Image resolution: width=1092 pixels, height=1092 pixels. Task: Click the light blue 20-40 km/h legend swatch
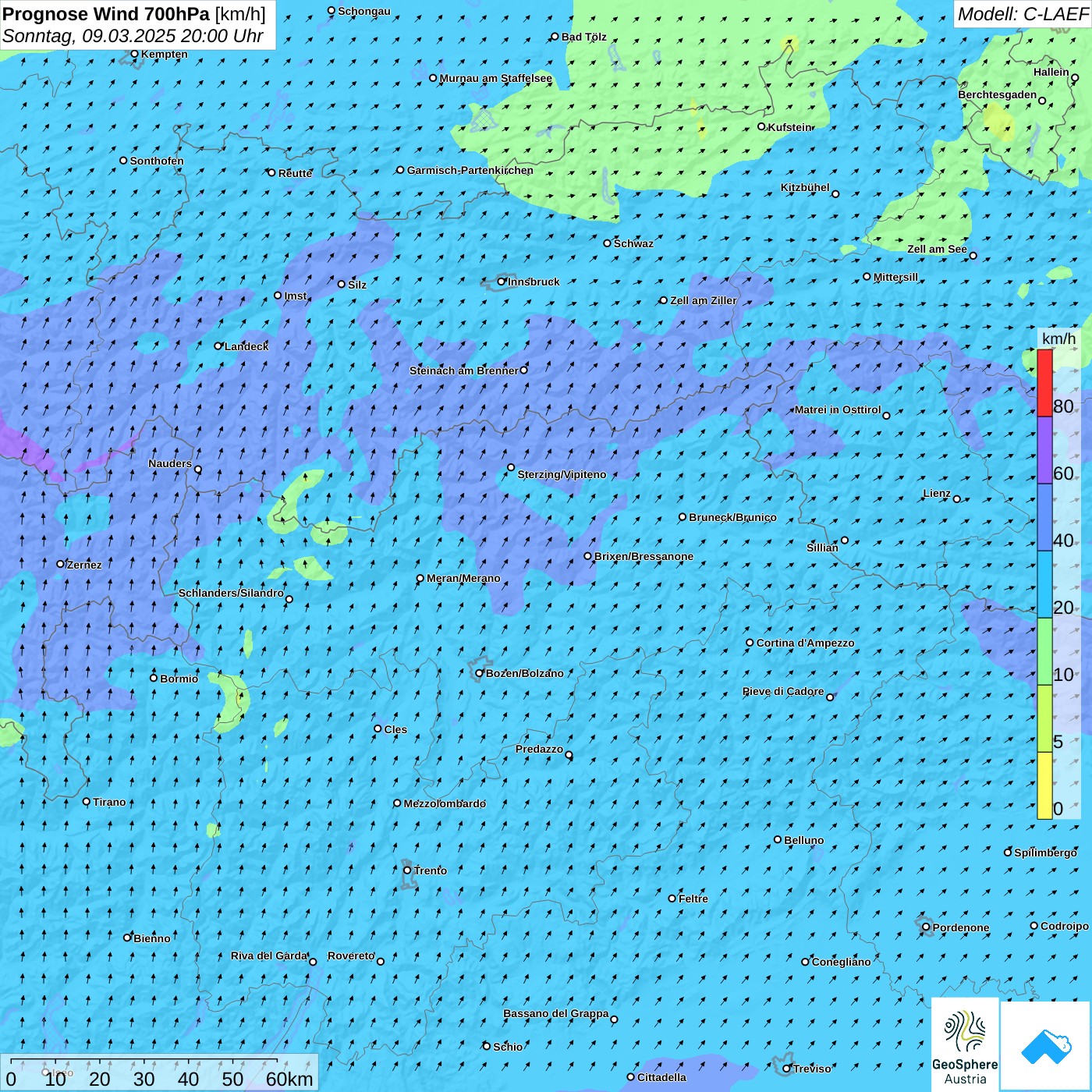pyautogui.click(x=1044, y=584)
